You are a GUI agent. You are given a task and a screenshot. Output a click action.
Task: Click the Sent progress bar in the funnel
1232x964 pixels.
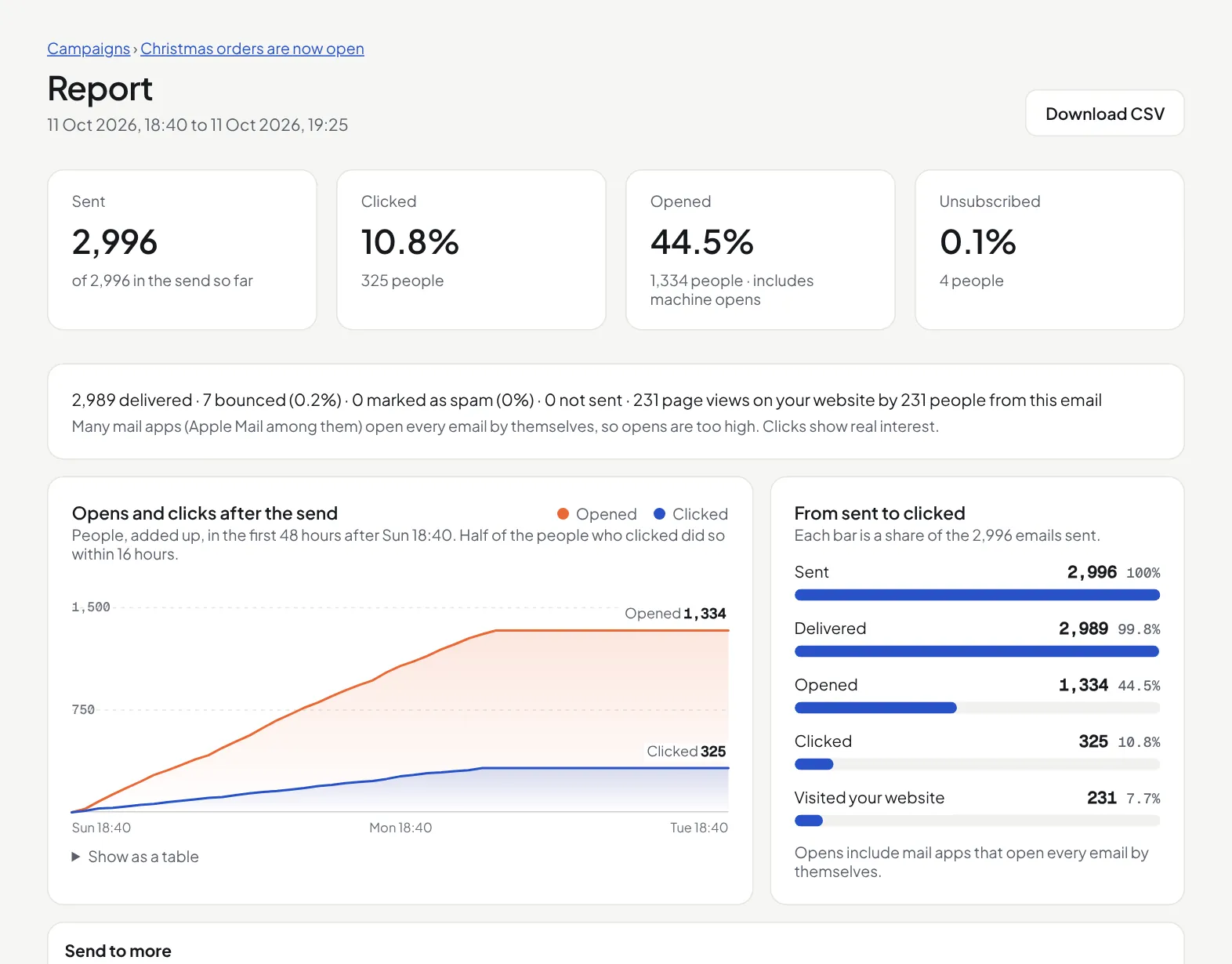coord(977,595)
